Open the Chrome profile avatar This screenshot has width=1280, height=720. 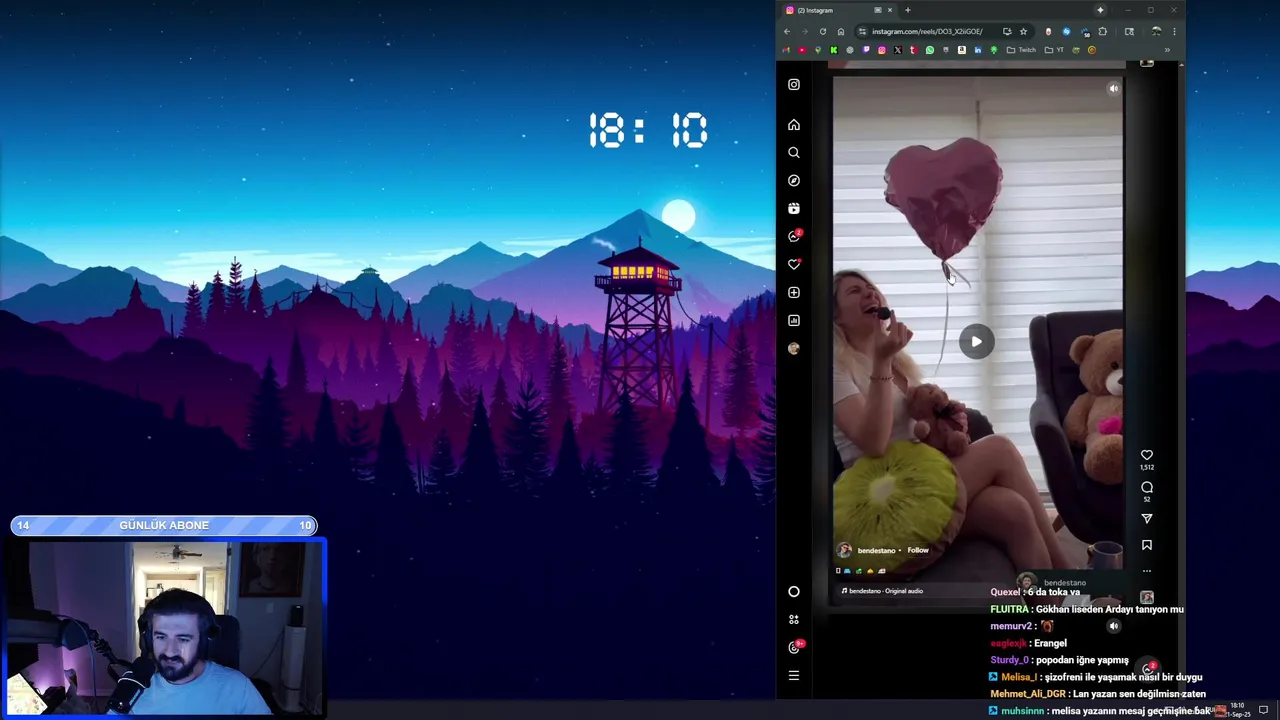[x=1156, y=31]
